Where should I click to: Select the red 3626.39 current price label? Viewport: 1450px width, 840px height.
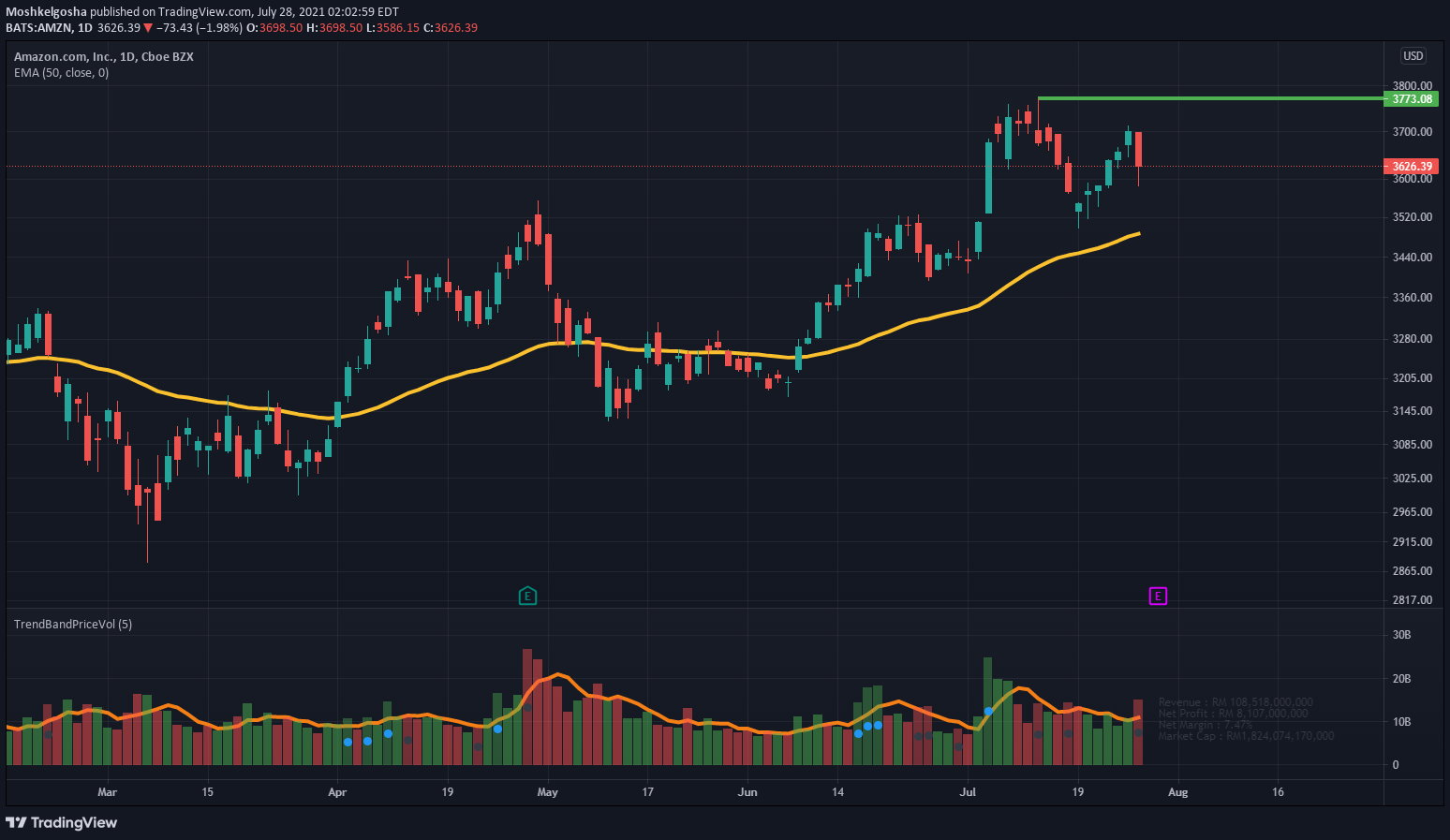(1411, 167)
